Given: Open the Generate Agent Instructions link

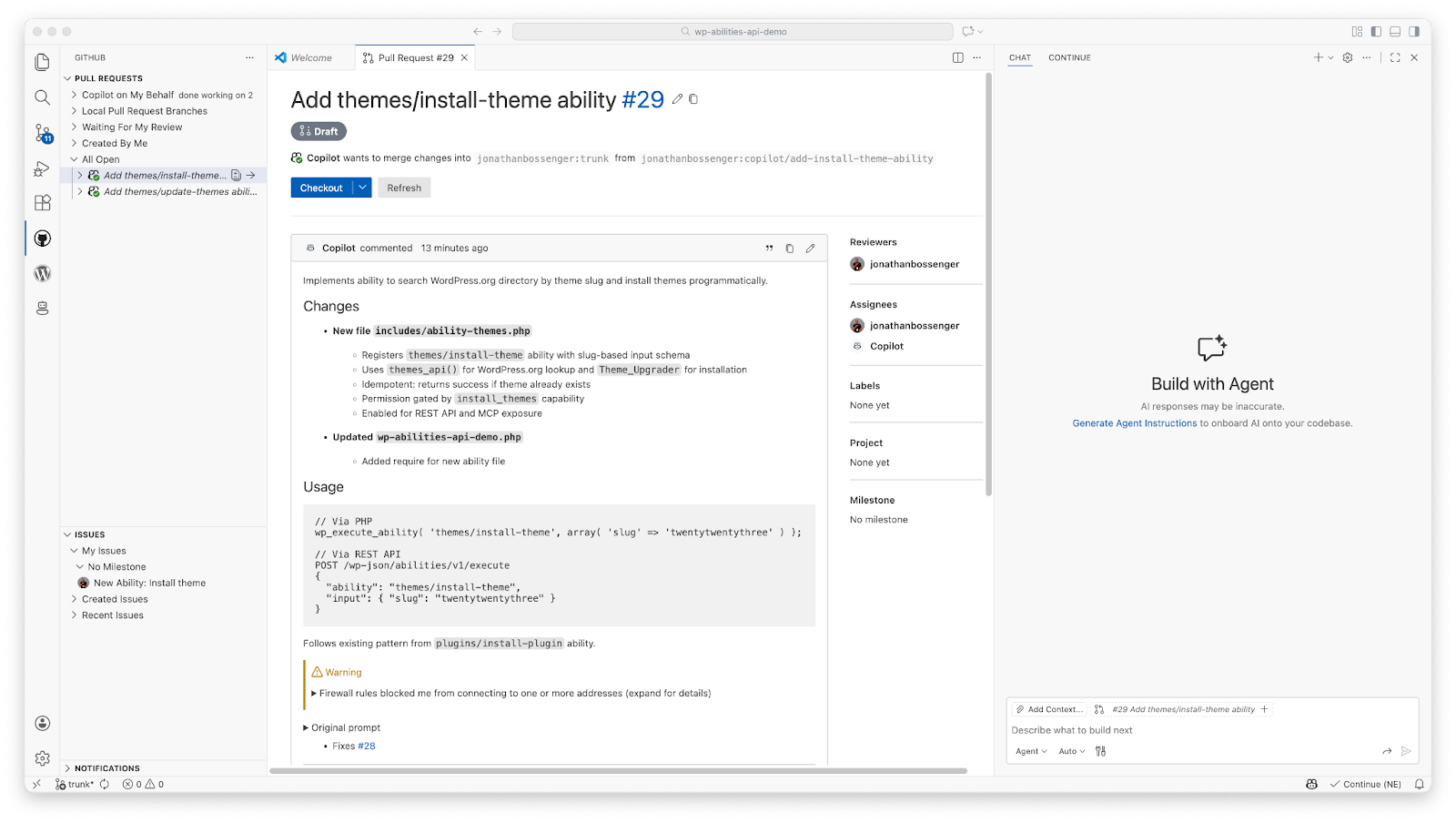Looking at the screenshot, I should pos(1134,423).
